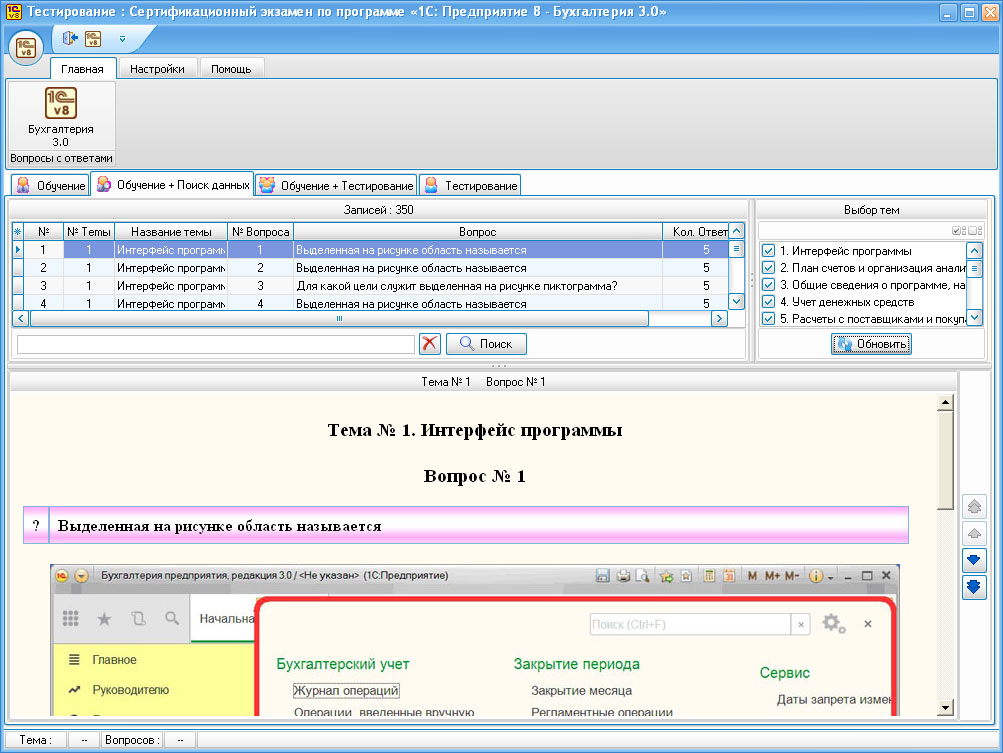Toggle topic 4 Учет денежных средств checkbox
Viewport: 1003px width, 753px height.
(x=768, y=302)
